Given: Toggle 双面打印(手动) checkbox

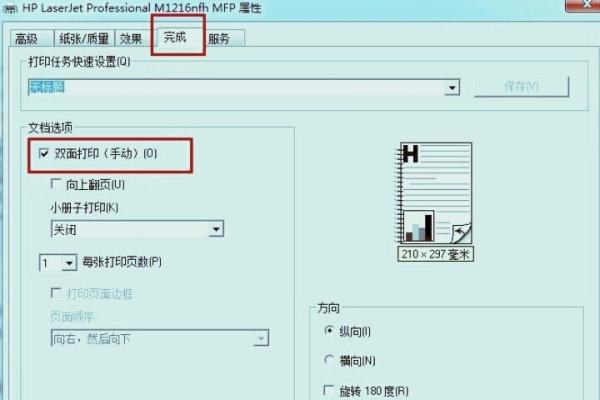Looking at the screenshot, I should [44, 153].
